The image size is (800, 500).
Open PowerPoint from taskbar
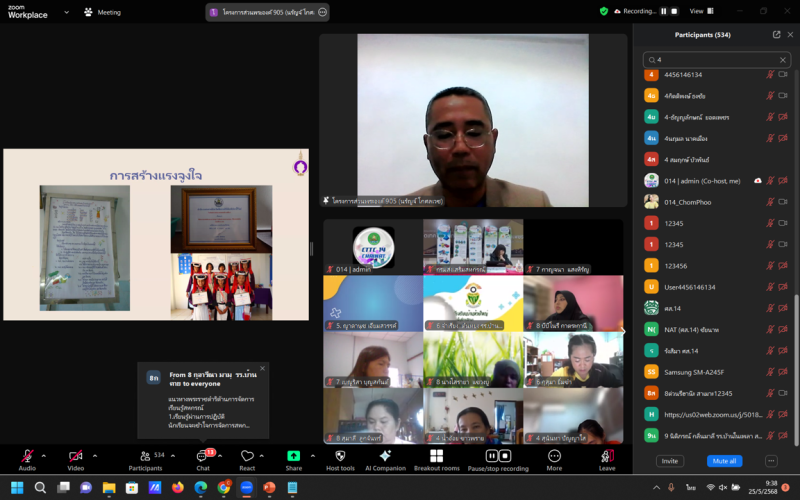coord(269,488)
